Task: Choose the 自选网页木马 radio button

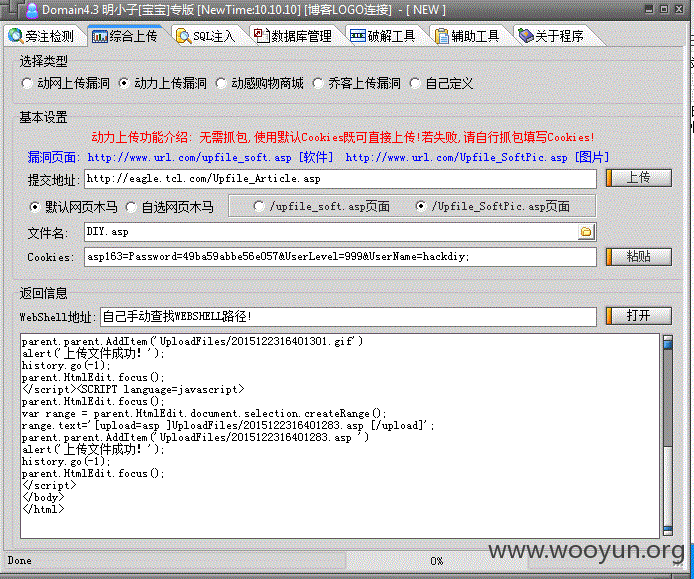Action: click(131, 207)
